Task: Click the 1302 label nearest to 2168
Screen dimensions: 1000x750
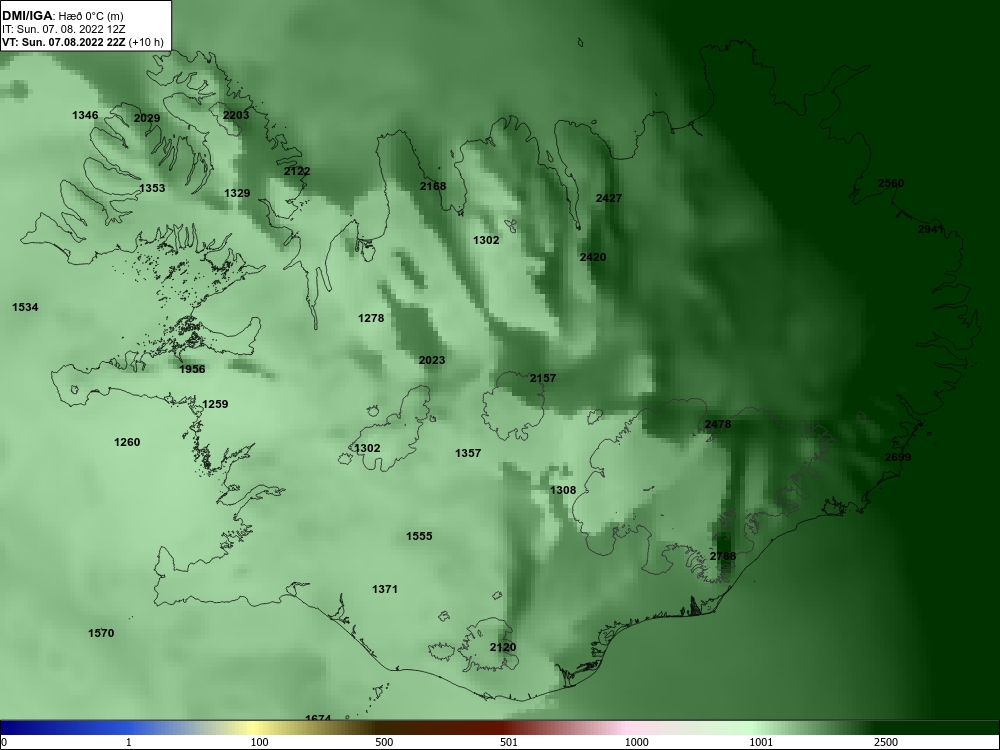Action: point(486,240)
